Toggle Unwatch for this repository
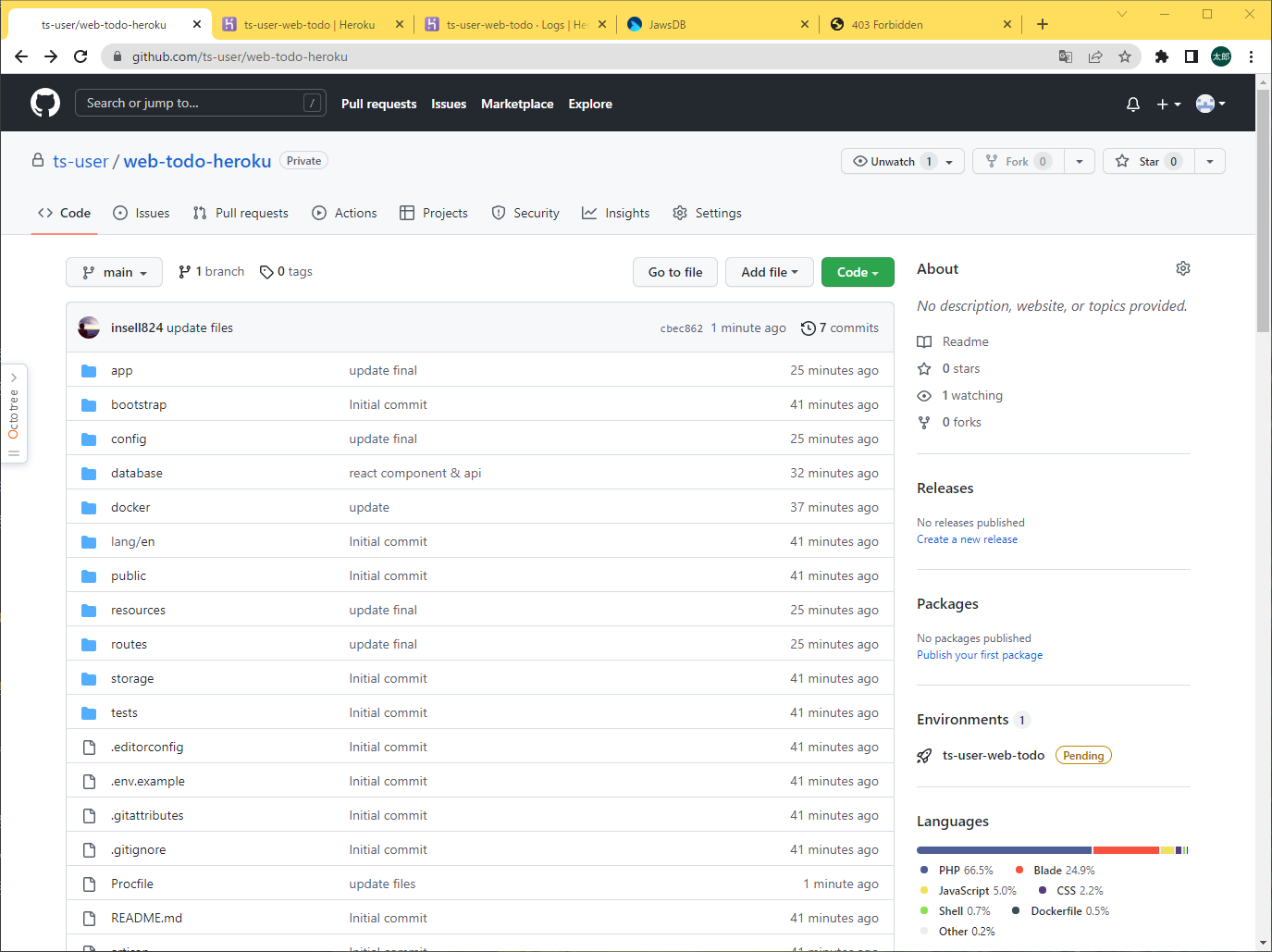 [x=895, y=161]
